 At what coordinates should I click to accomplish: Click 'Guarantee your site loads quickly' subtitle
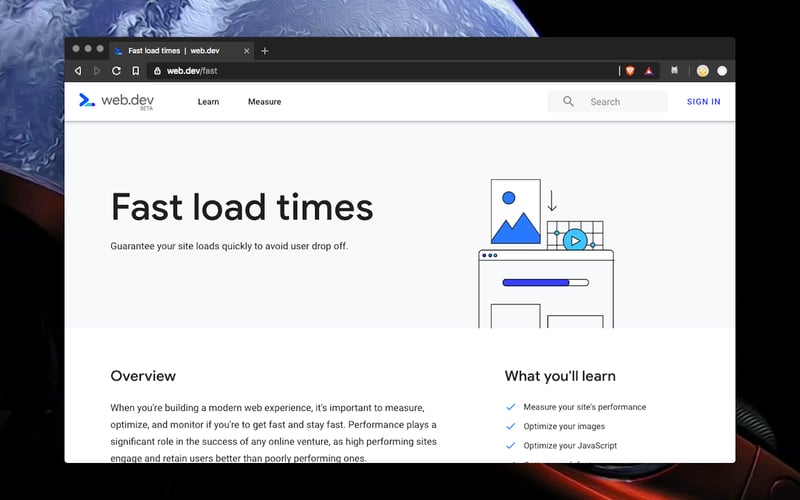pyautogui.click(x=229, y=246)
